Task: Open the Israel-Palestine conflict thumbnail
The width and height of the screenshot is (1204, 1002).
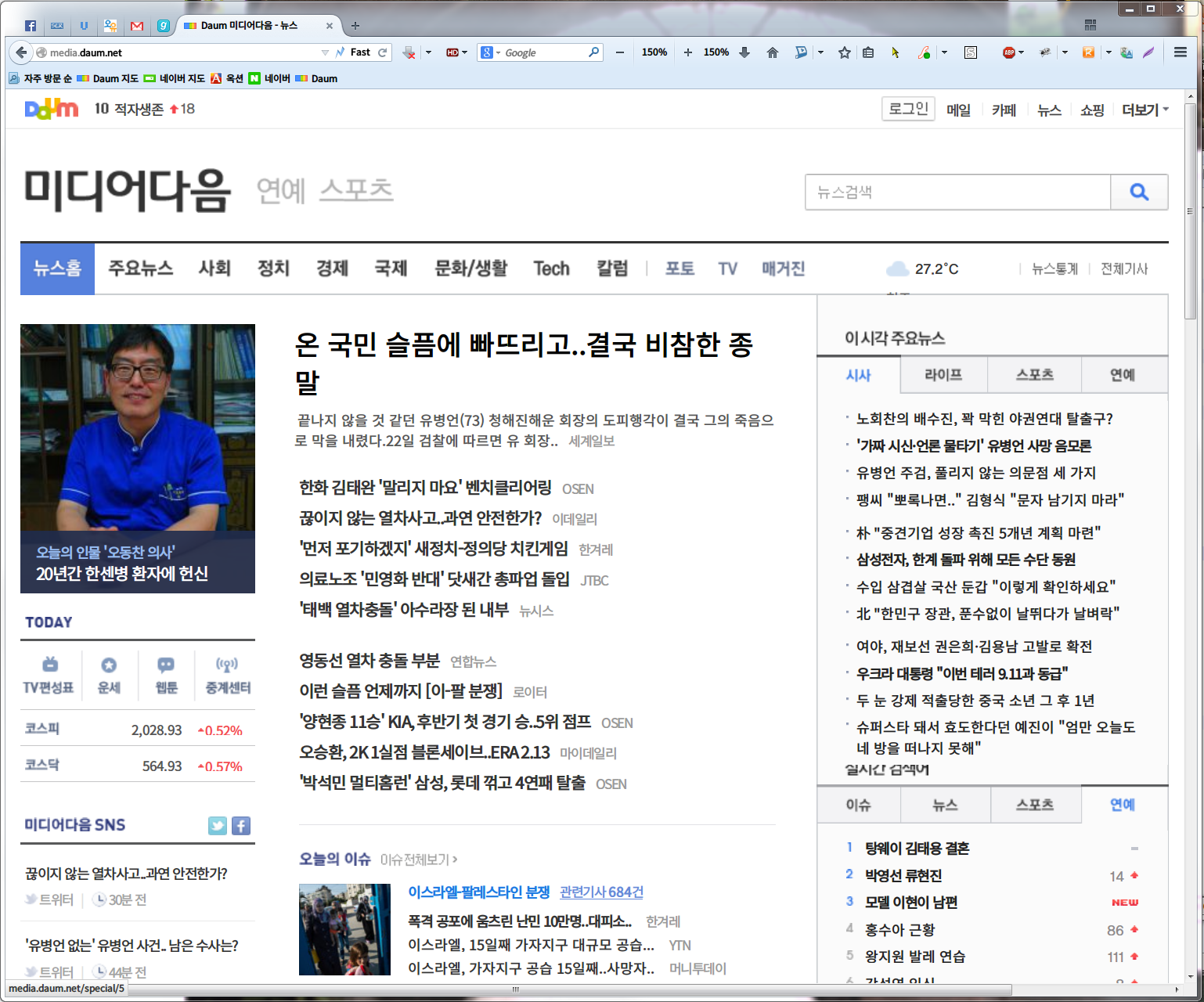Action: coord(344,929)
